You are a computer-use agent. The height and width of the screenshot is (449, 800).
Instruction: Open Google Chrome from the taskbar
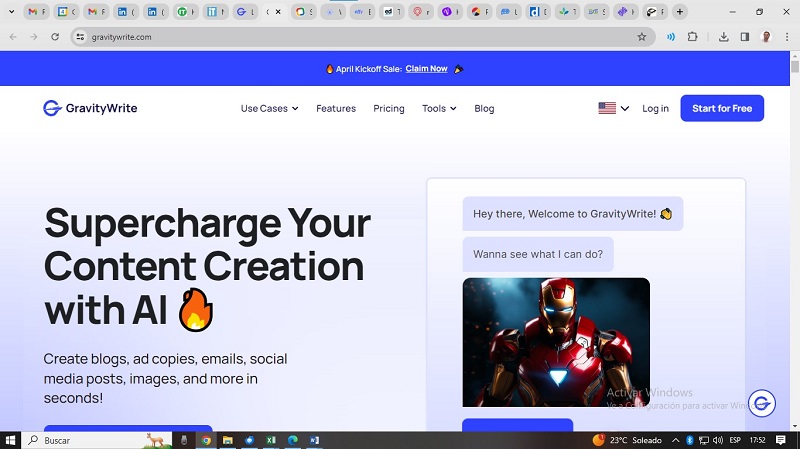click(206, 440)
